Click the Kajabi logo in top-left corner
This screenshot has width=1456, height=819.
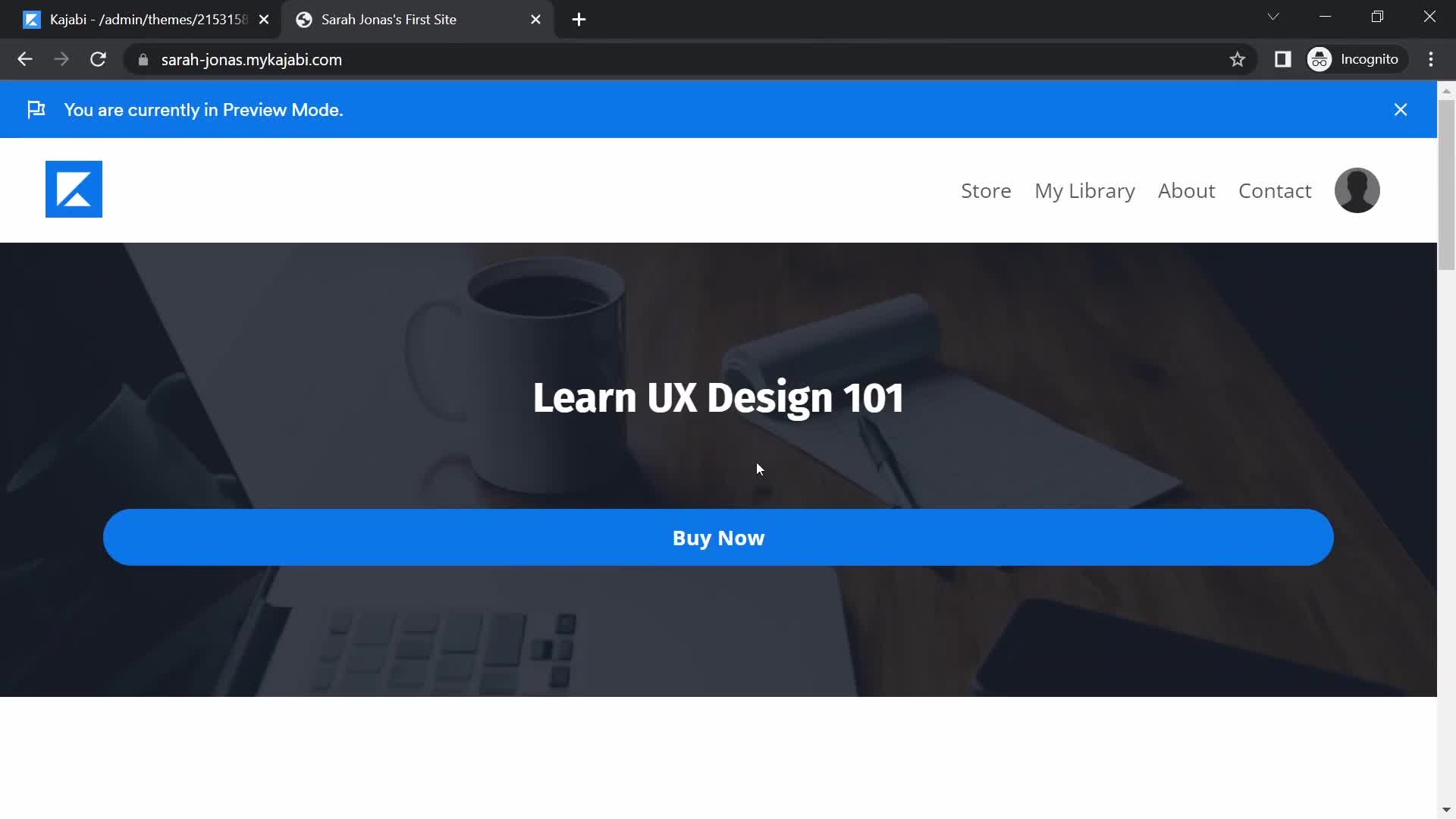click(x=74, y=190)
